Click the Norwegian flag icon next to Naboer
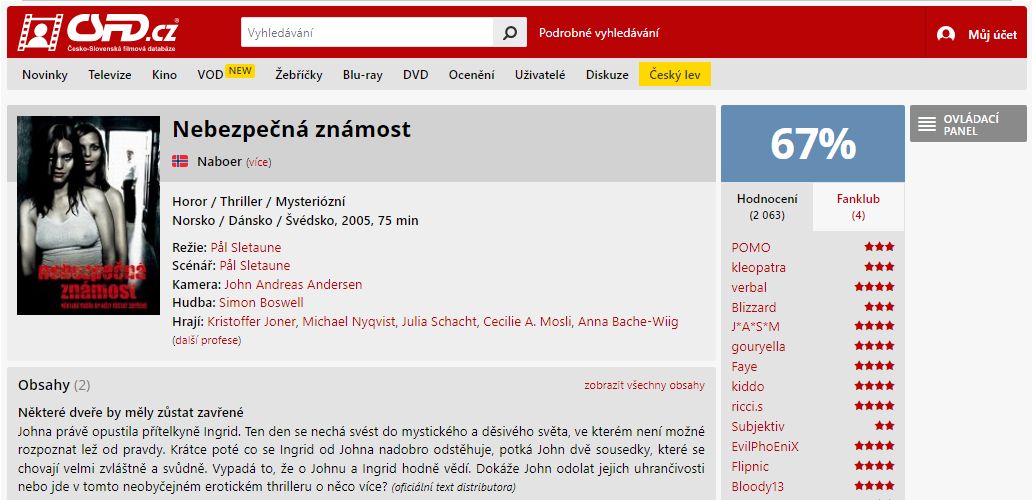This screenshot has width=1032, height=500. (180, 161)
